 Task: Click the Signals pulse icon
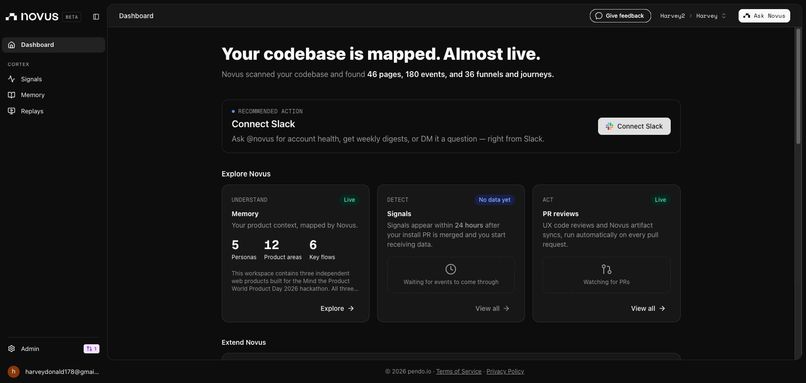[12, 79]
